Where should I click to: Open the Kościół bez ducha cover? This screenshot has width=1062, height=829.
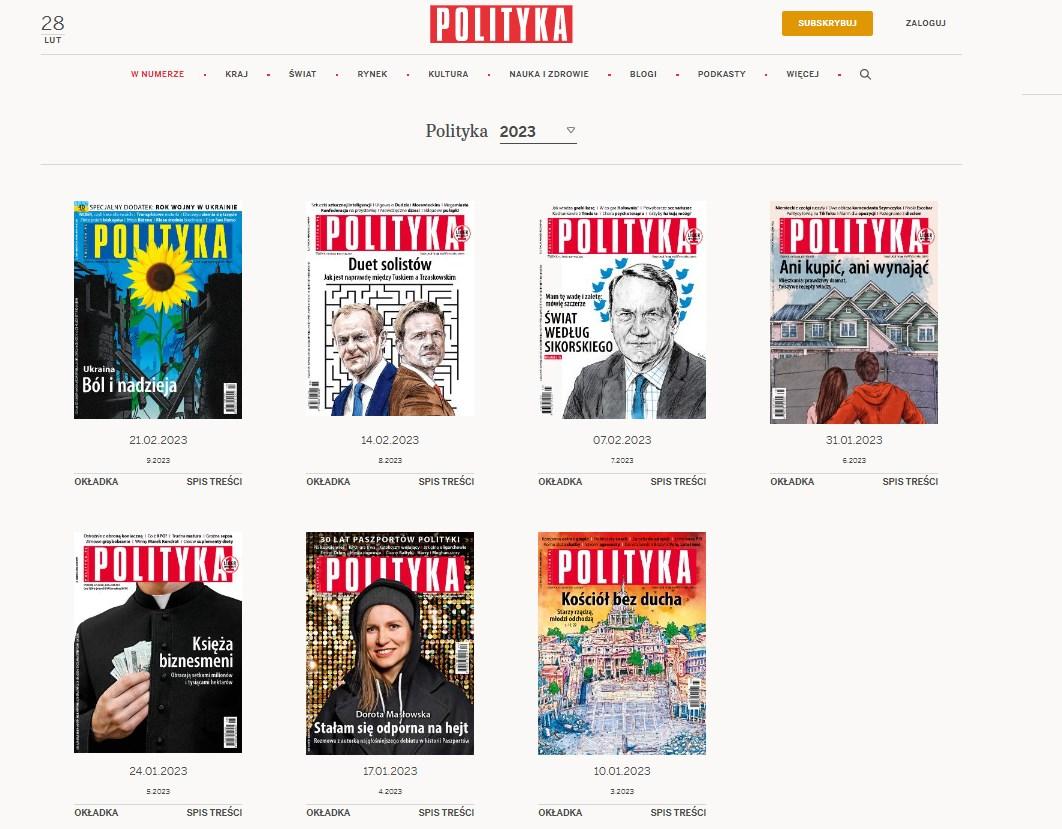click(622, 643)
